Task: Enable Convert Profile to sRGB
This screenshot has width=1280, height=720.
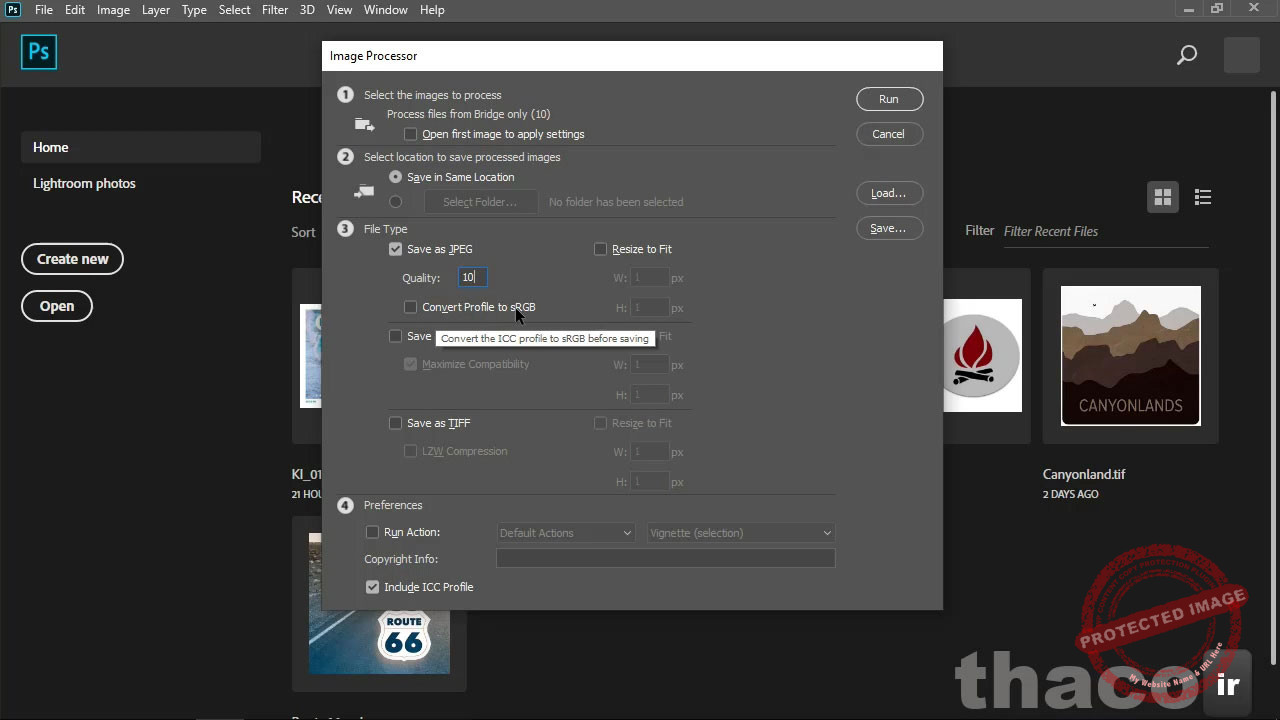Action: (410, 307)
